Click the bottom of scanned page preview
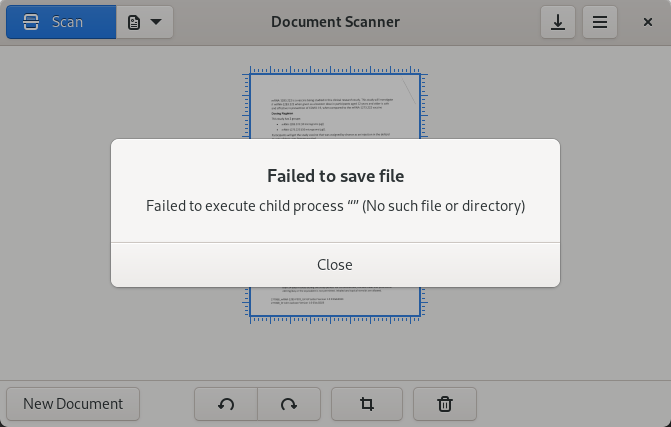Viewport: 671px width, 427px height. [x=335, y=302]
